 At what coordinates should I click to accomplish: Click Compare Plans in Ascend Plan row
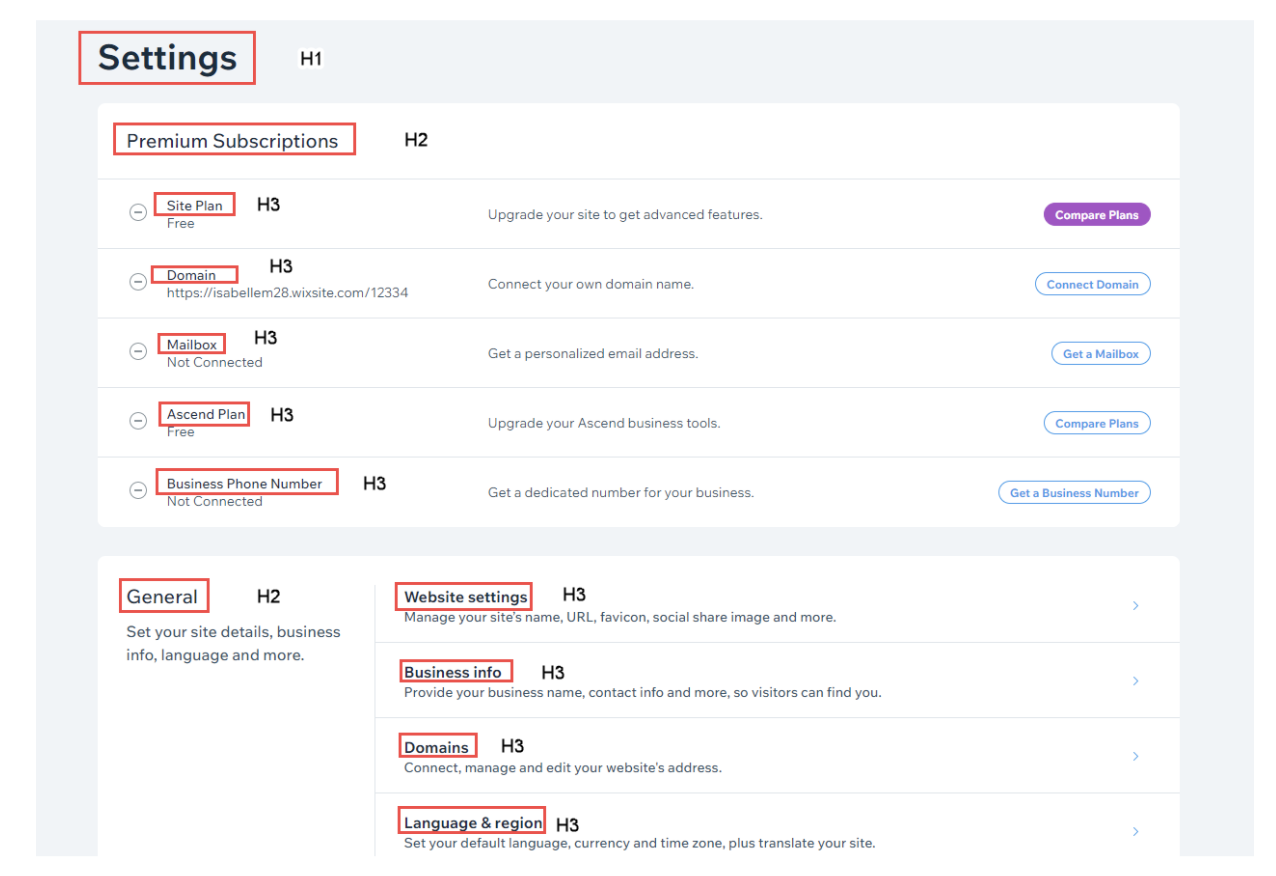click(x=1096, y=423)
